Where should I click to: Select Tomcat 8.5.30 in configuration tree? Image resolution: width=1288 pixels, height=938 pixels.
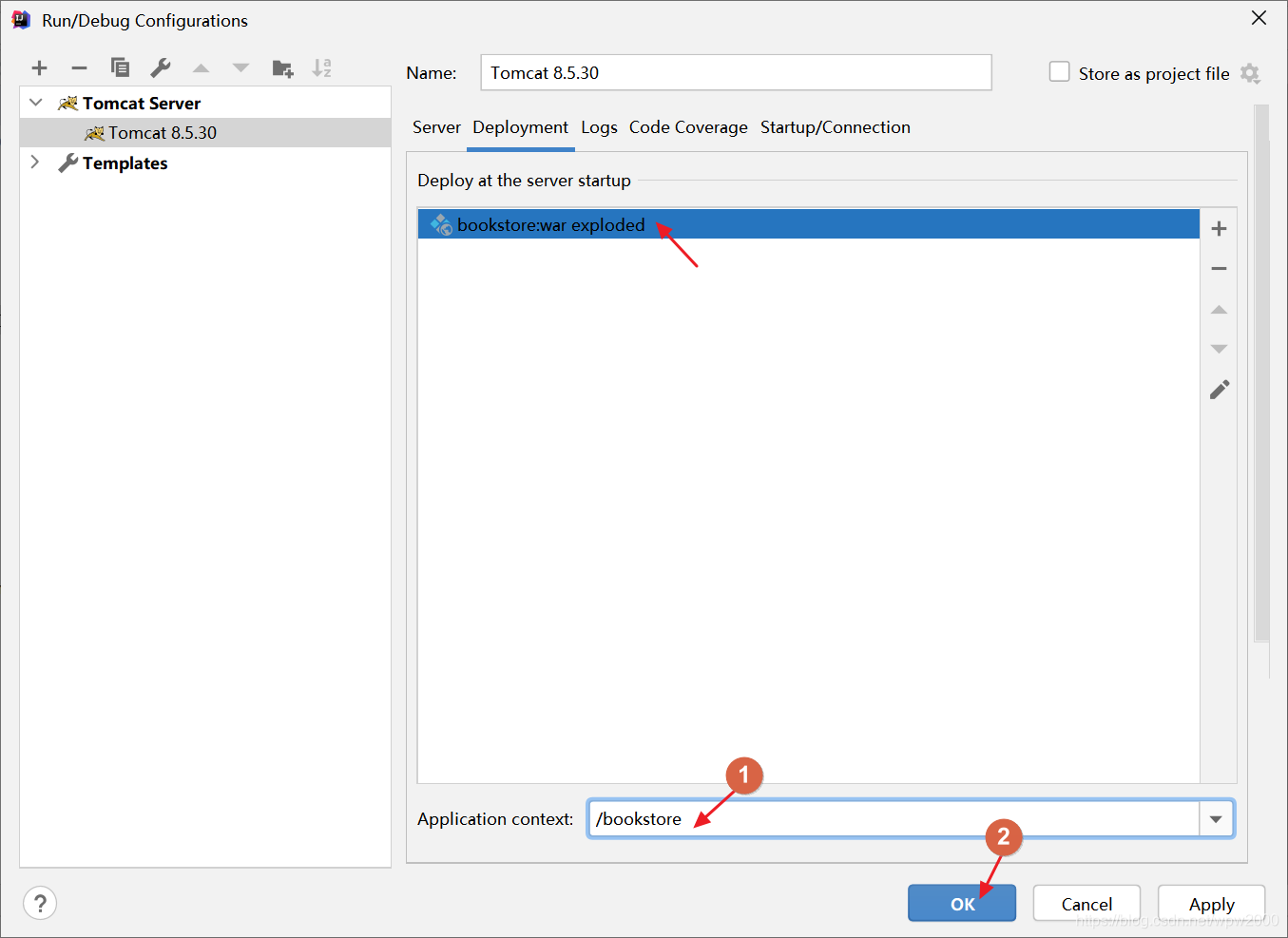pyautogui.click(x=205, y=133)
